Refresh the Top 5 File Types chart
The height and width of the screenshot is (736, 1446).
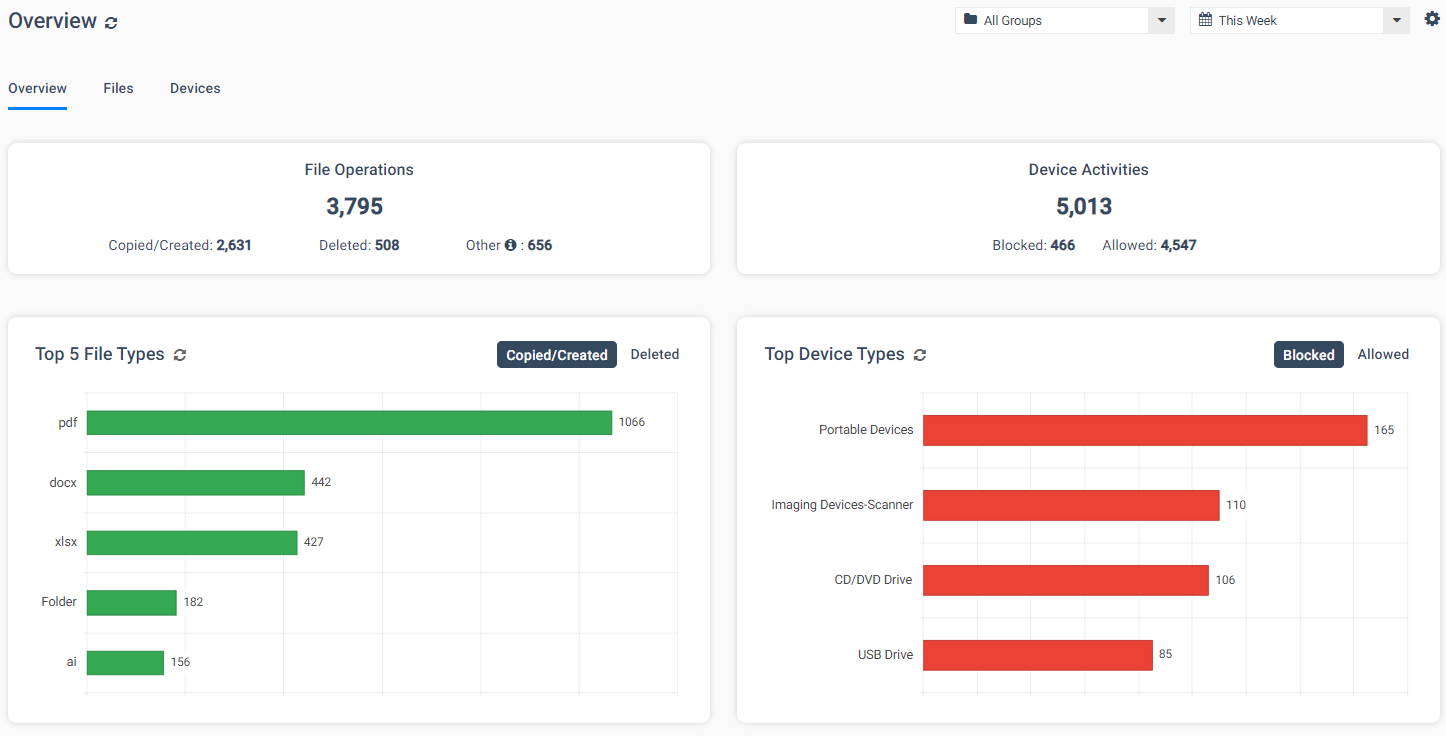pyautogui.click(x=180, y=355)
